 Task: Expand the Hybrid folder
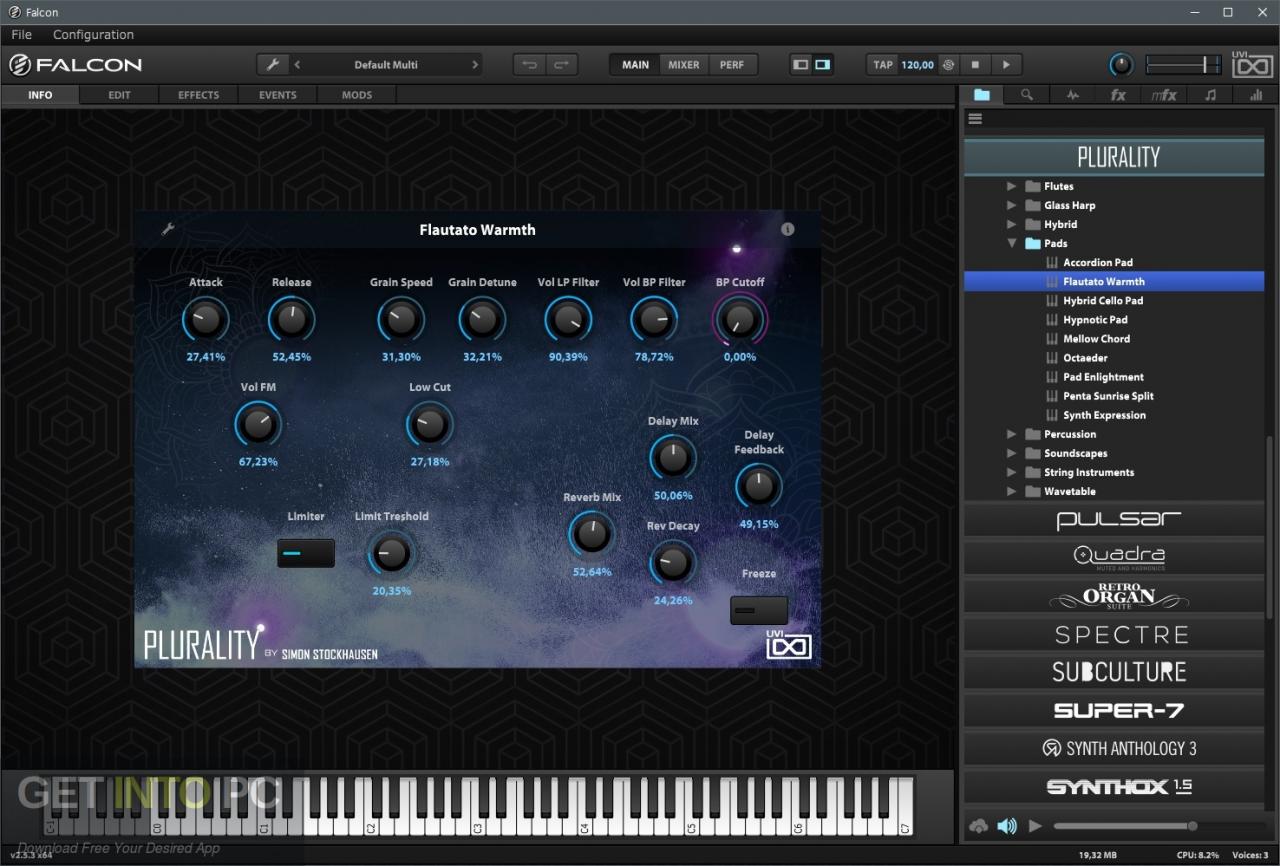(1011, 224)
